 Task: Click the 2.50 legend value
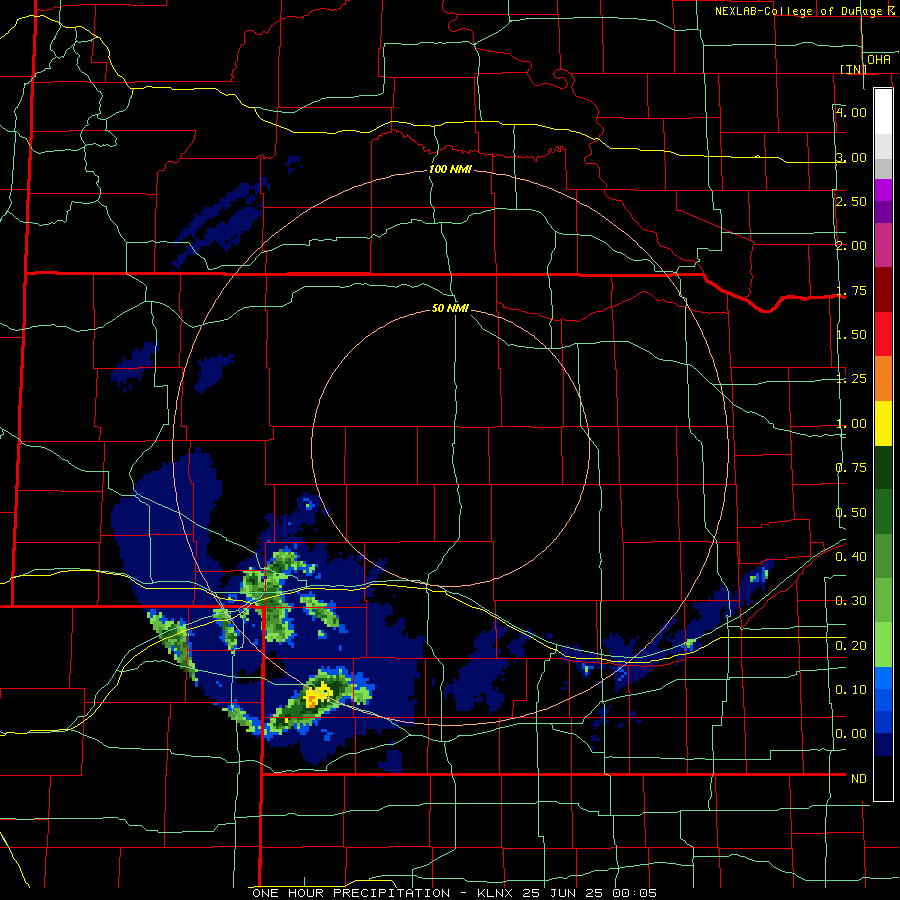(851, 201)
